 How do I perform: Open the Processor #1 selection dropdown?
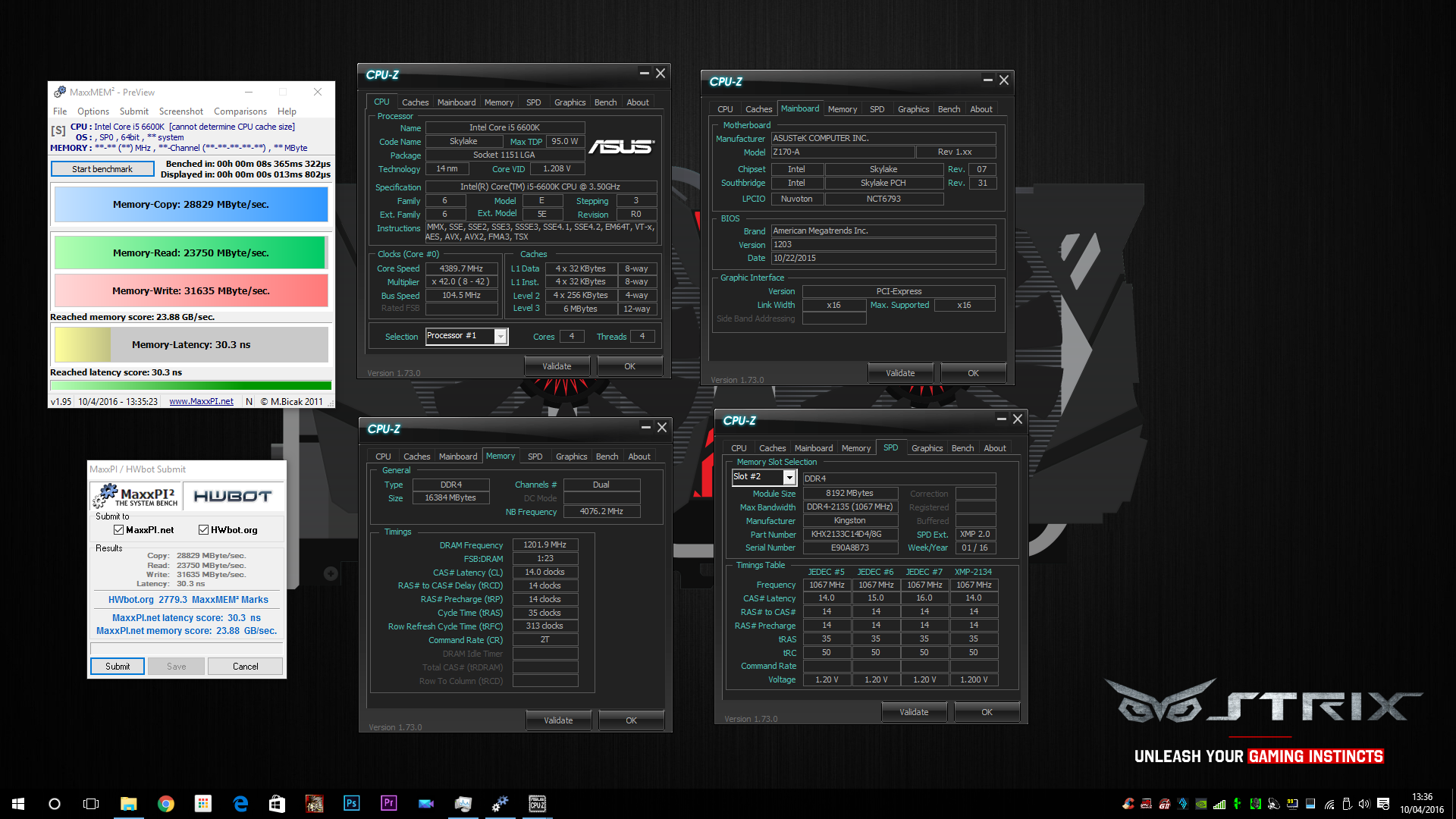coord(500,337)
